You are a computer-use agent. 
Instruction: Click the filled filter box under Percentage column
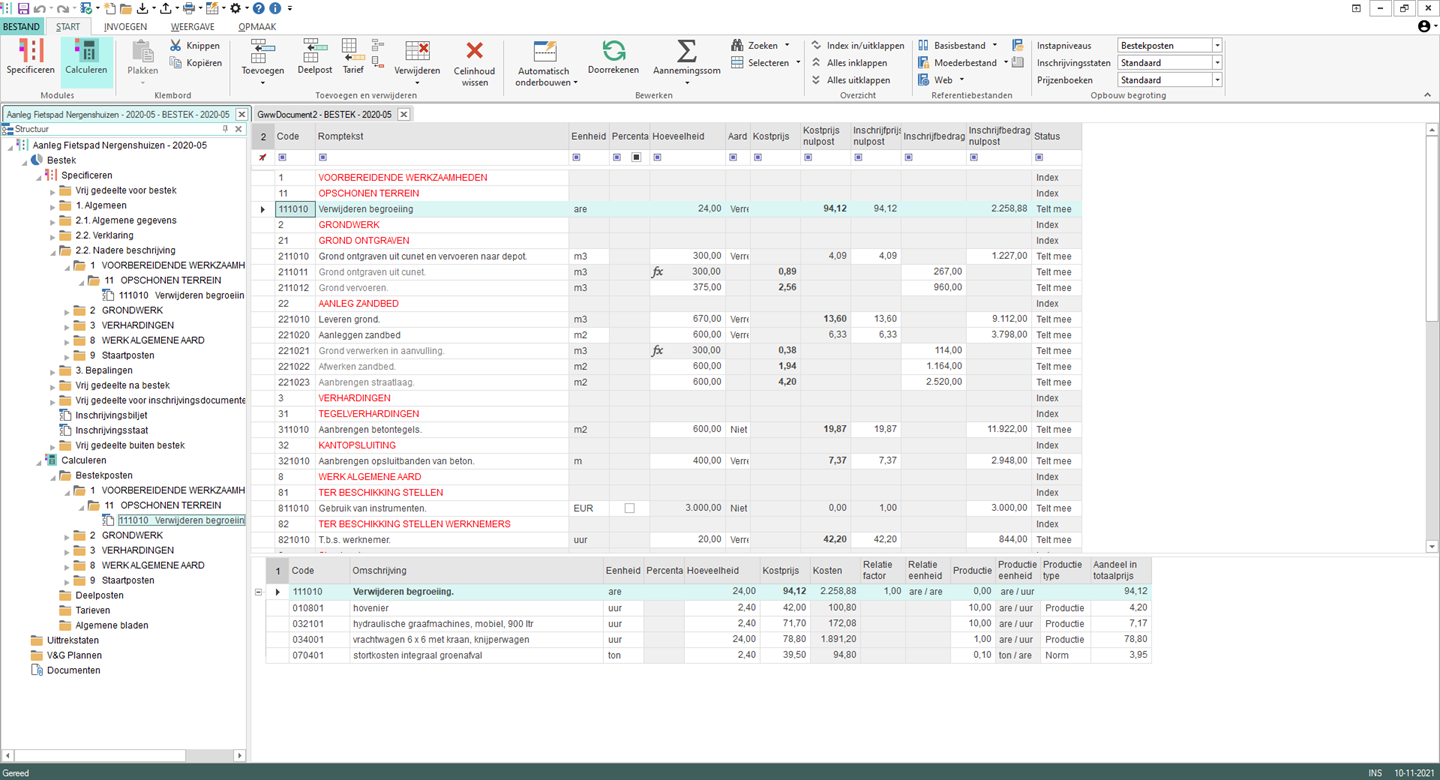tap(637, 157)
